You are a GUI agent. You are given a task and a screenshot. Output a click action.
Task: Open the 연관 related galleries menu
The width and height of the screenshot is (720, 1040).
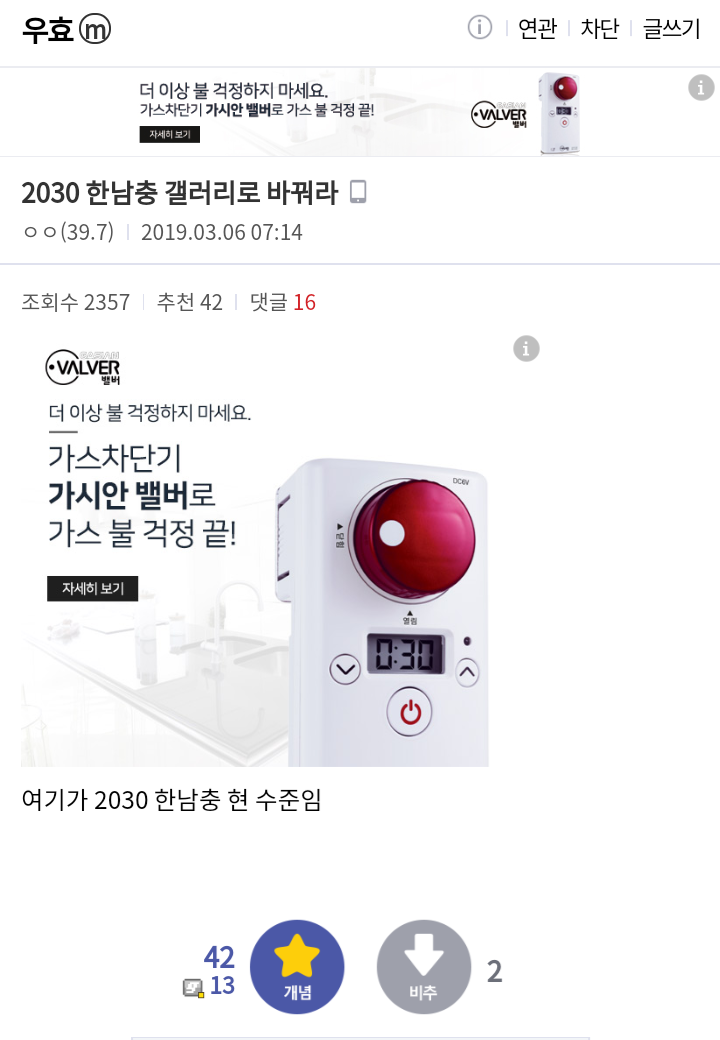point(537,29)
